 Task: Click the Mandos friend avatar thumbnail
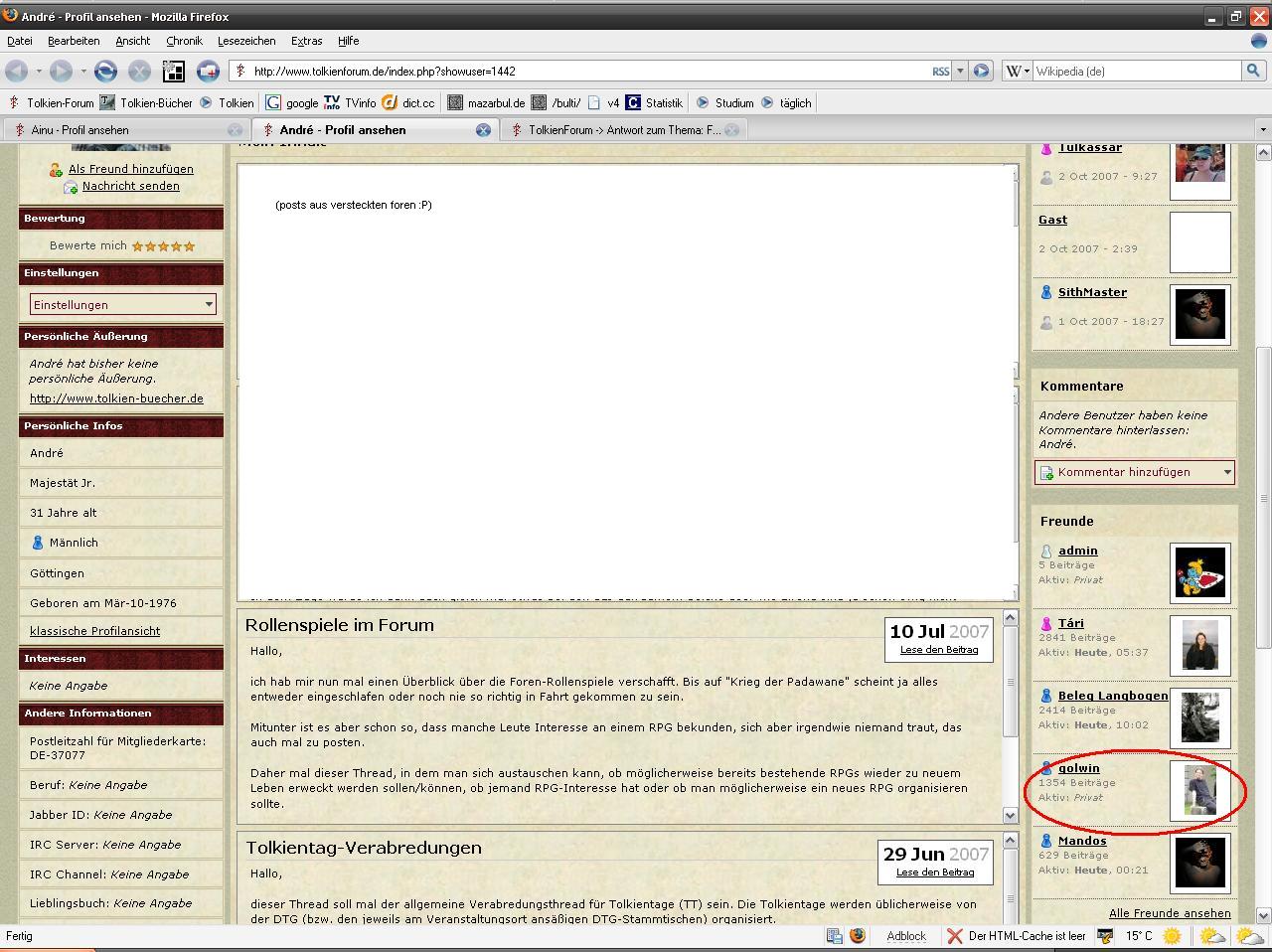tap(1200, 863)
